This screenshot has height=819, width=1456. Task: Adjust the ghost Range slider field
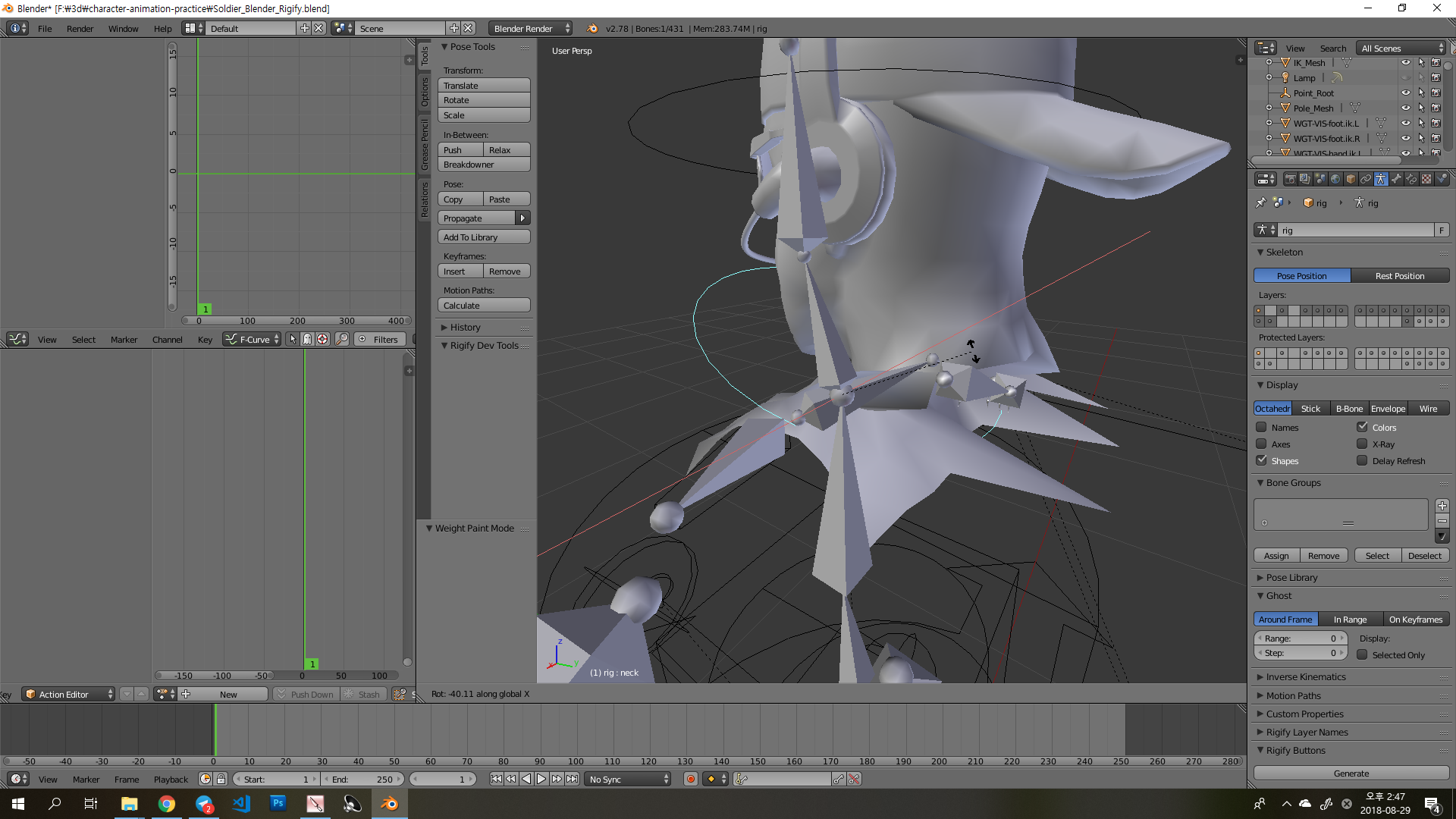(1301, 638)
